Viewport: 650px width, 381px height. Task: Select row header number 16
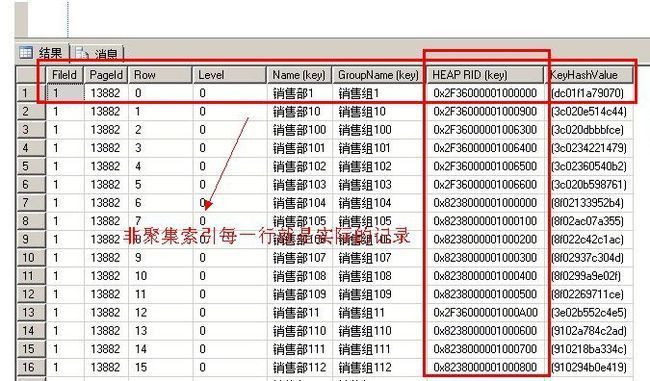31,367
